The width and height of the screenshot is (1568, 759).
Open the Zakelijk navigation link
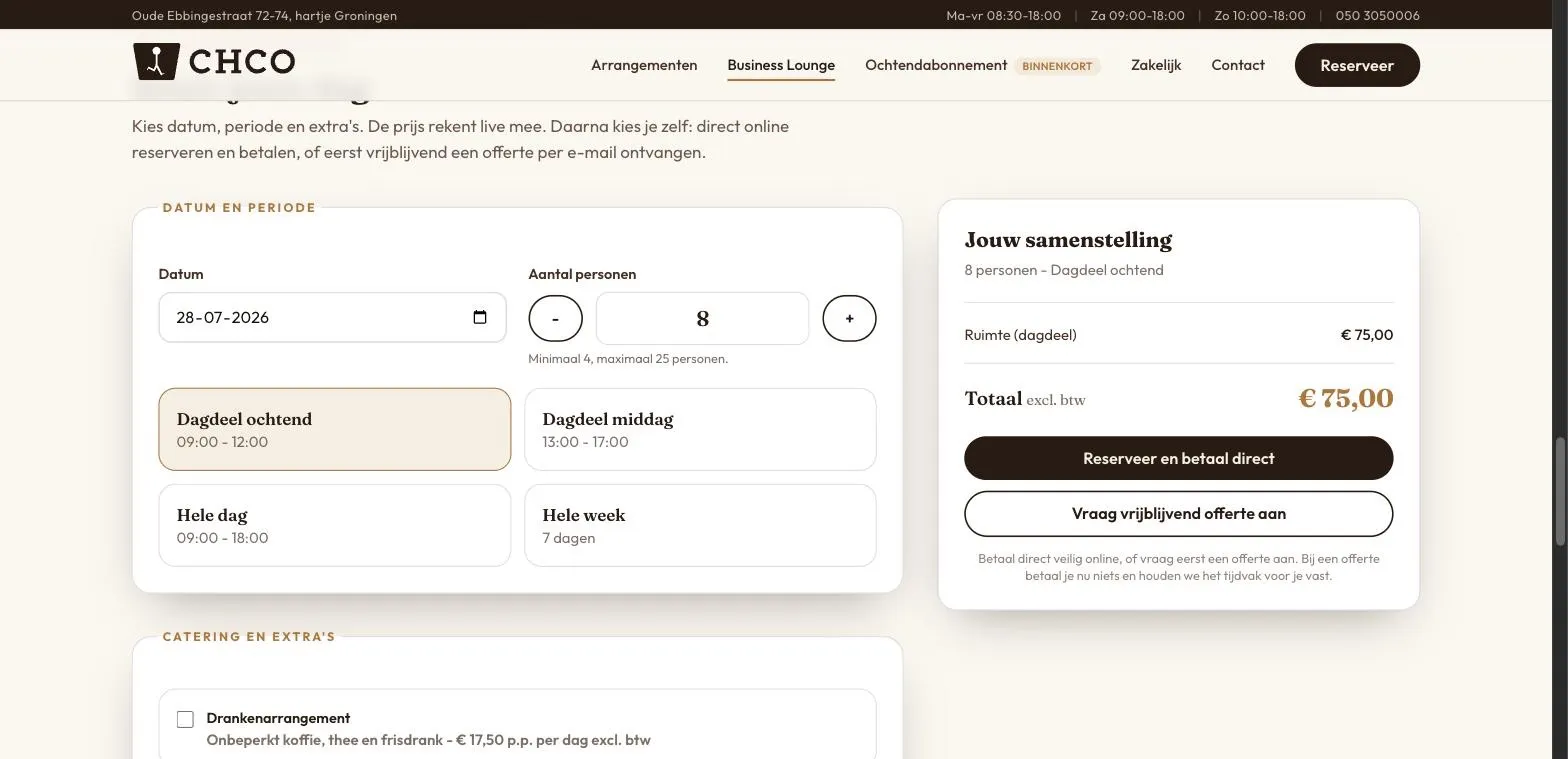(x=1156, y=65)
